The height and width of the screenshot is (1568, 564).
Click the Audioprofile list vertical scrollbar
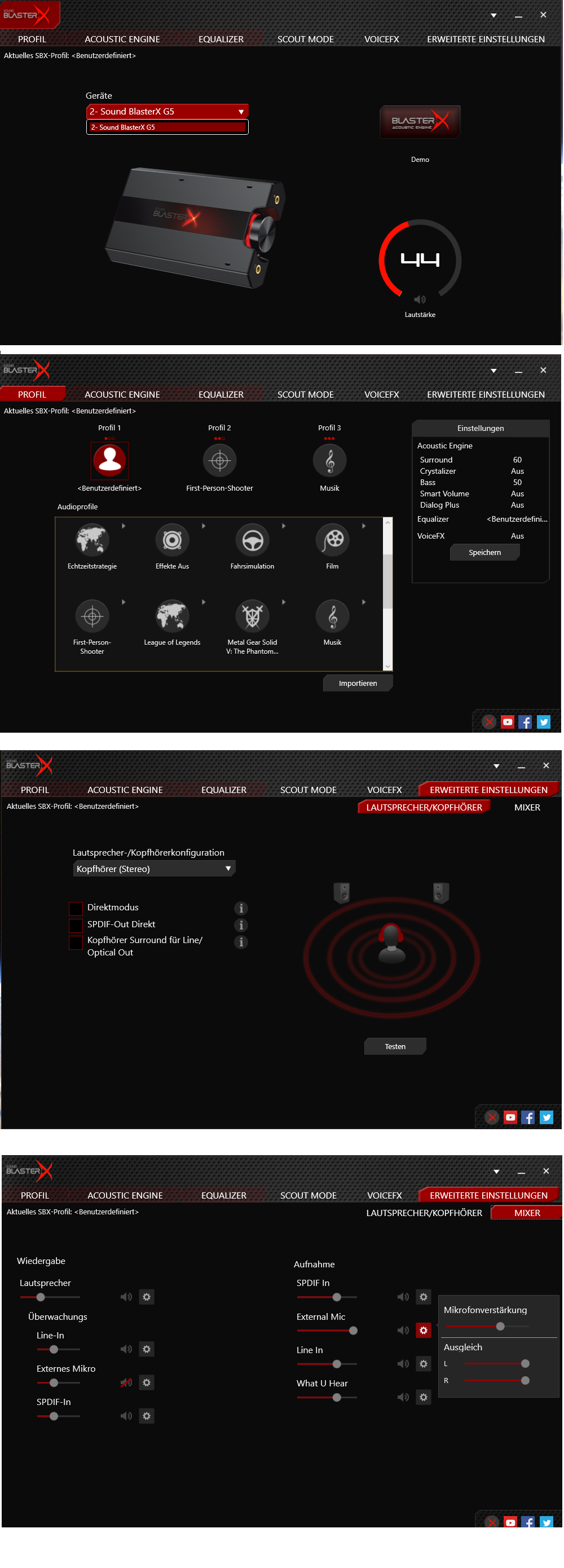tap(387, 594)
